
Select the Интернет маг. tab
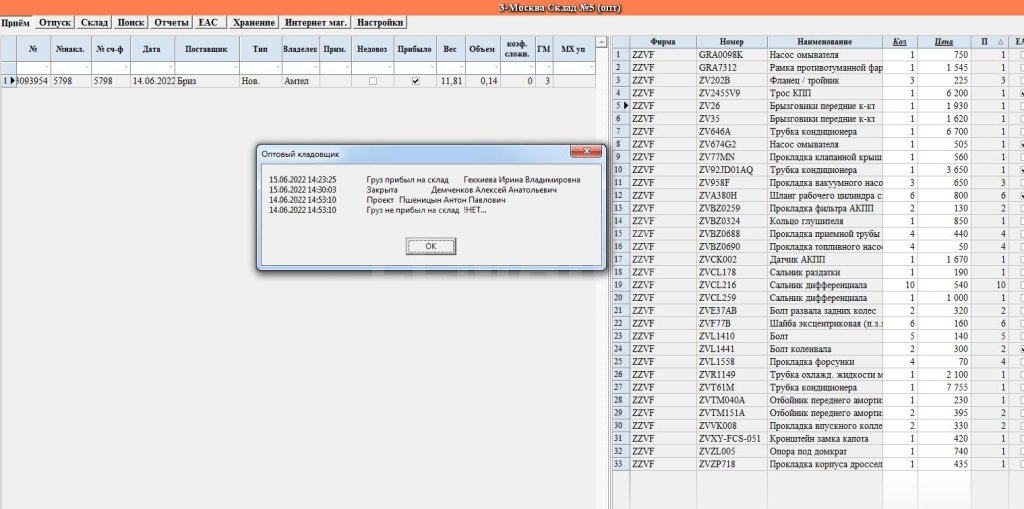(x=317, y=22)
